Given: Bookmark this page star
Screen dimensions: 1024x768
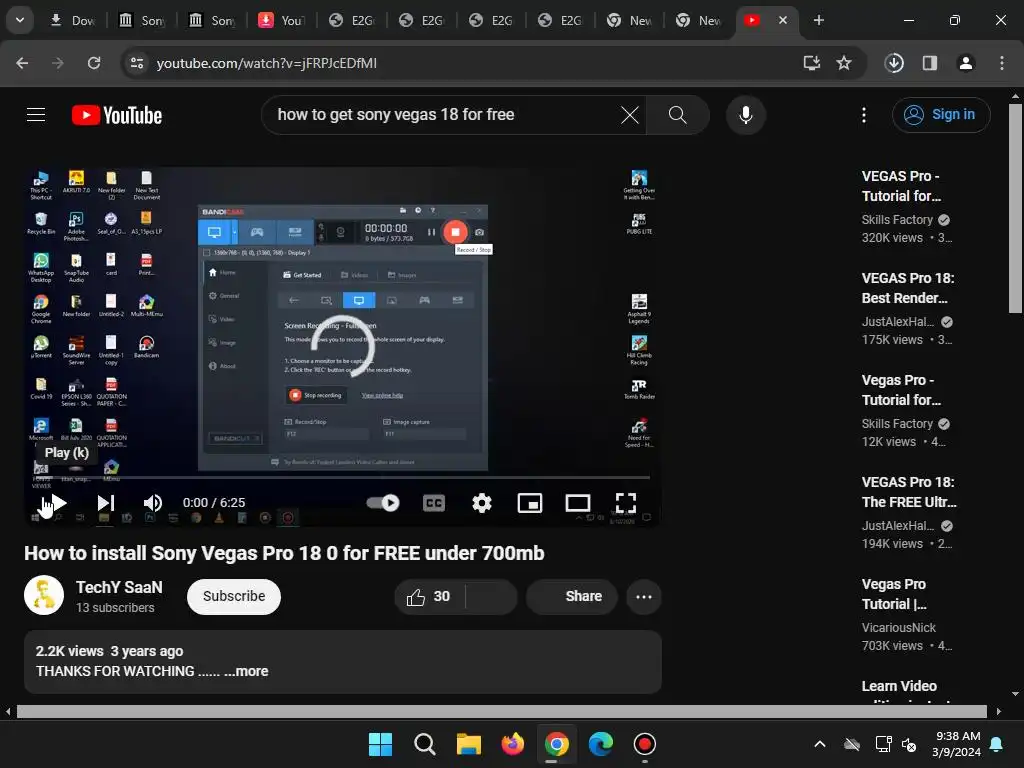Looking at the screenshot, I should tap(844, 63).
